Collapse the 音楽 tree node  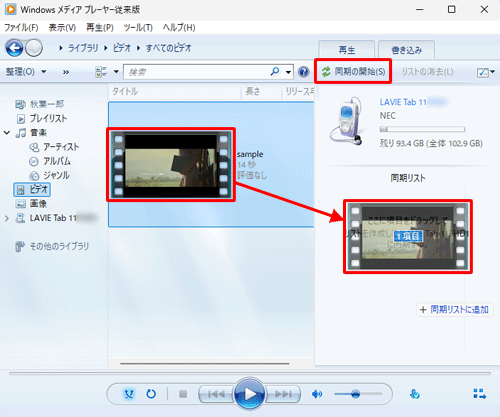pos(7,133)
